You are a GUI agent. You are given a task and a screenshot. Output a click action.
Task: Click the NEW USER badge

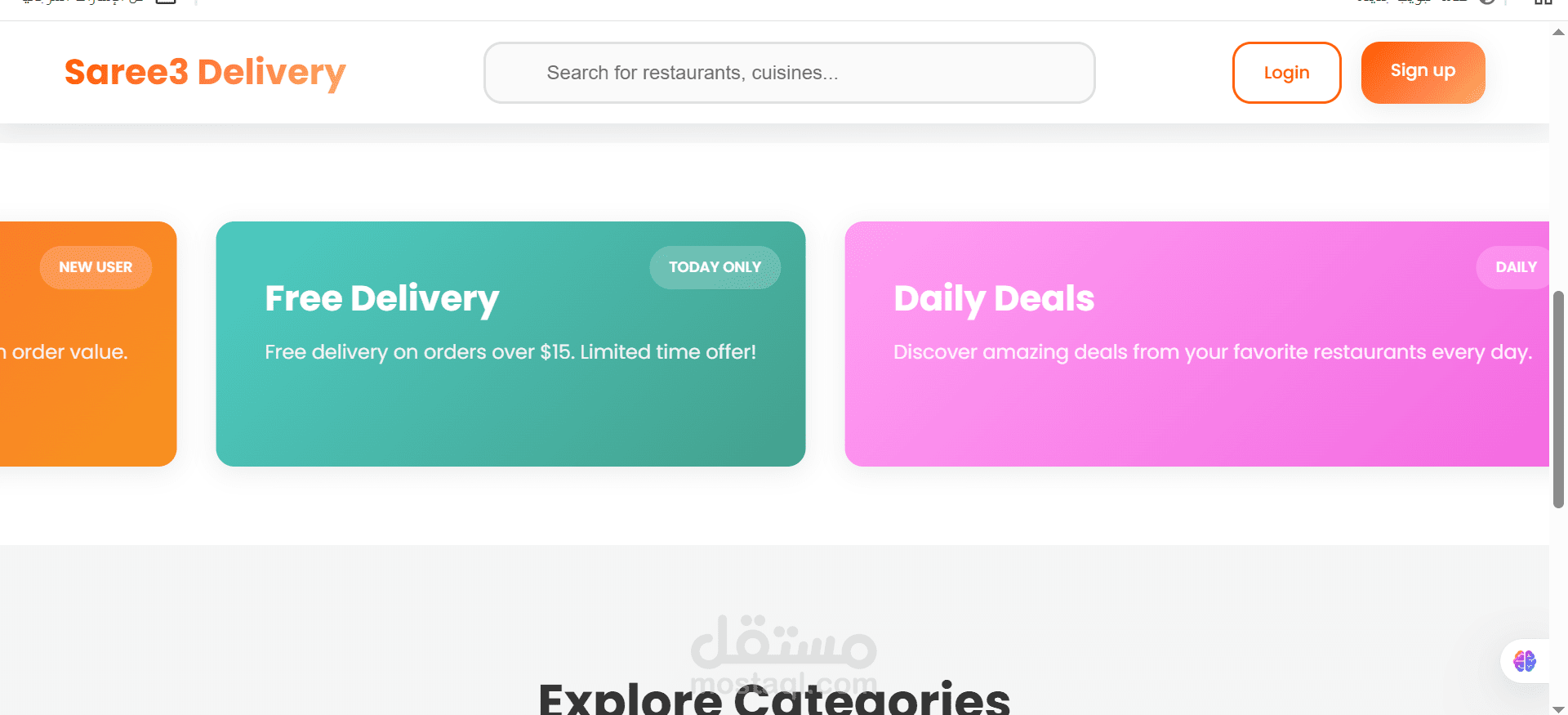coord(96,267)
